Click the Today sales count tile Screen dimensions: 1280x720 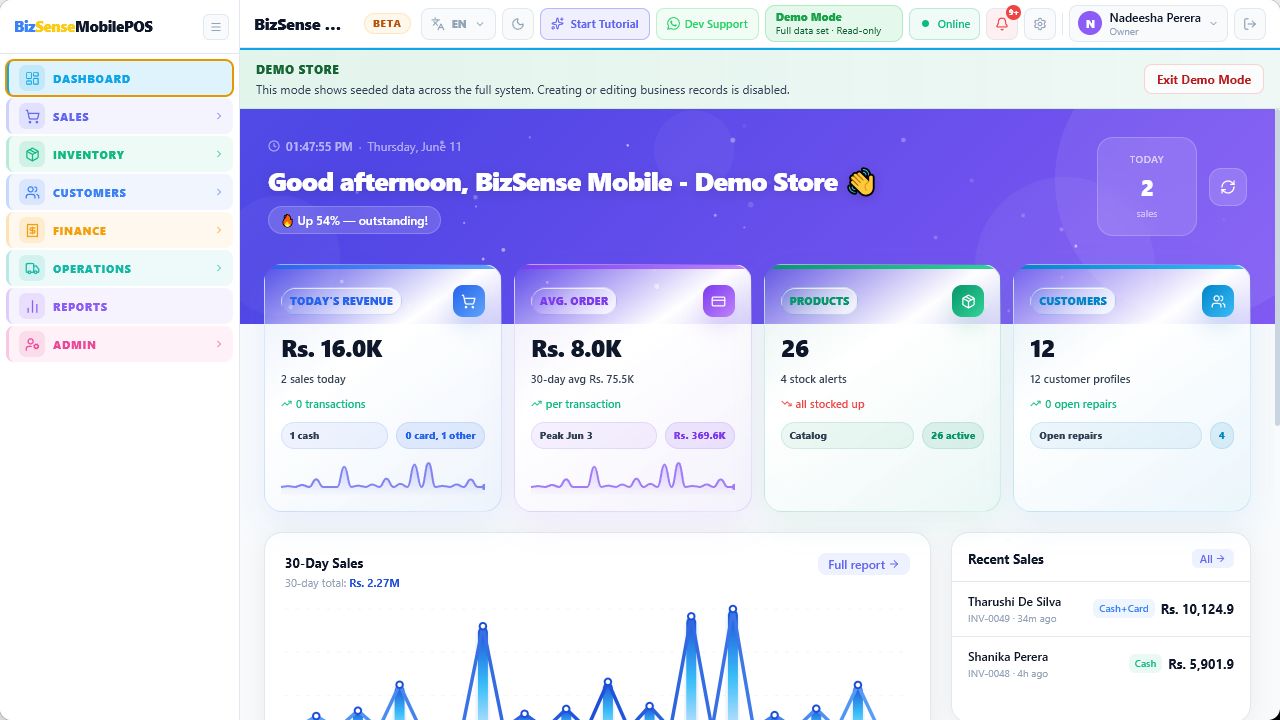click(x=1147, y=187)
